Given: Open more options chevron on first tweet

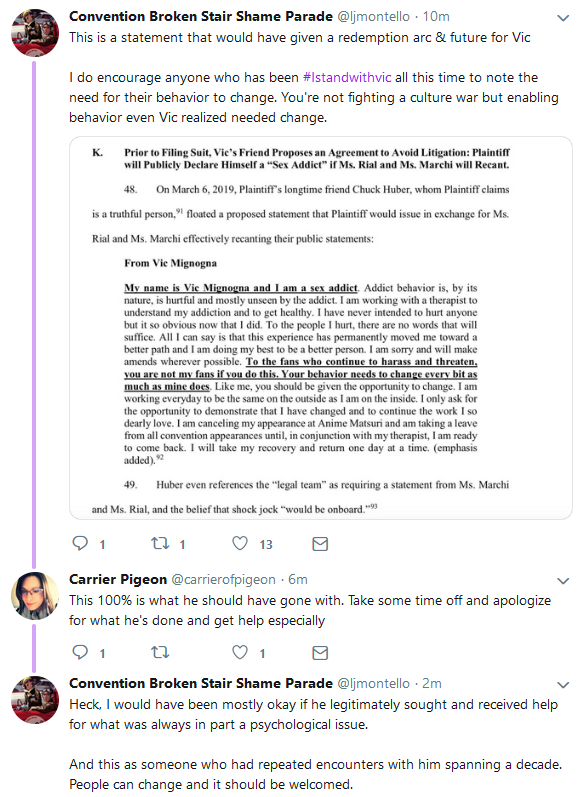Looking at the screenshot, I should 563,18.
